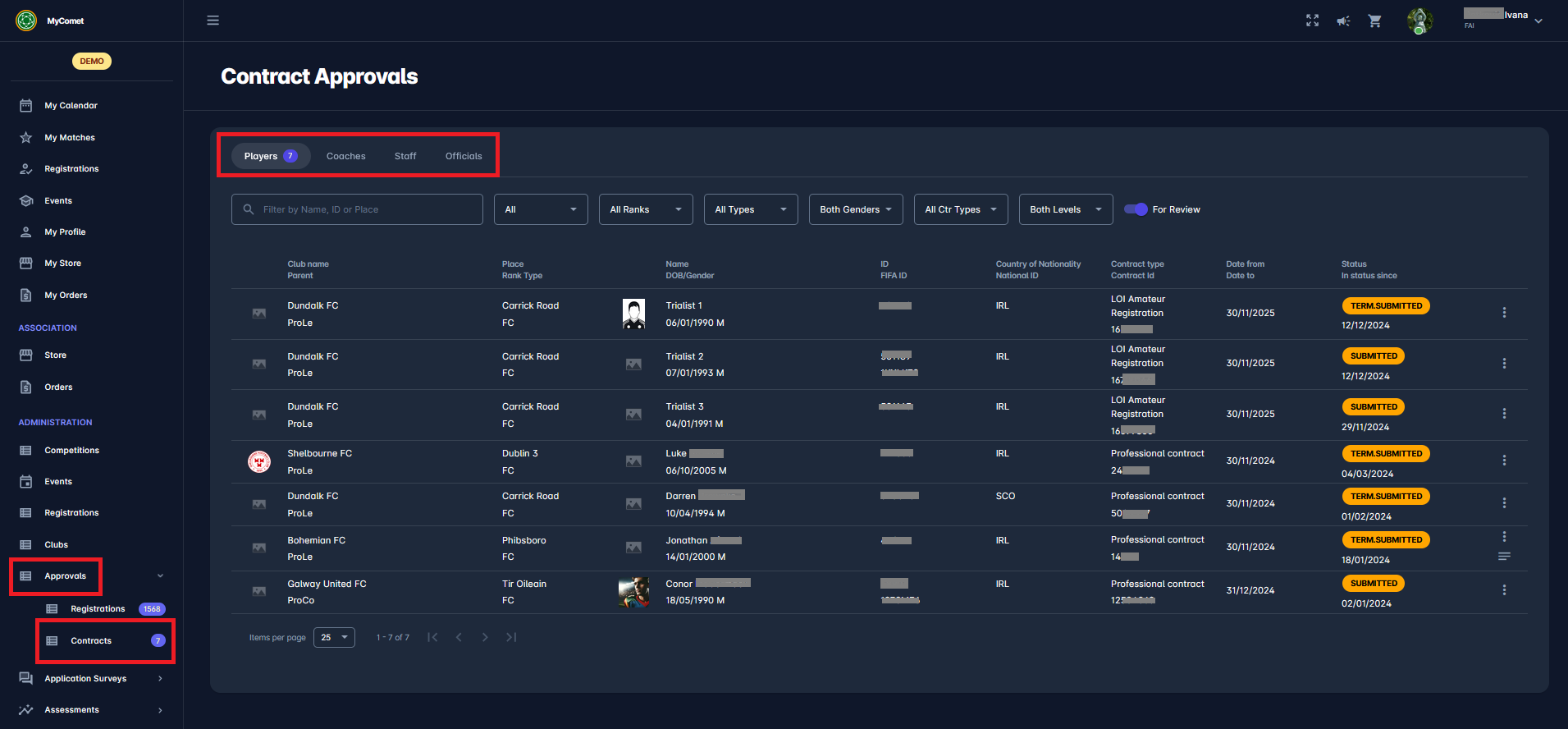Viewport: 1568px width, 729px height.
Task: Open the Both Genders dropdown
Action: (x=855, y=209)
